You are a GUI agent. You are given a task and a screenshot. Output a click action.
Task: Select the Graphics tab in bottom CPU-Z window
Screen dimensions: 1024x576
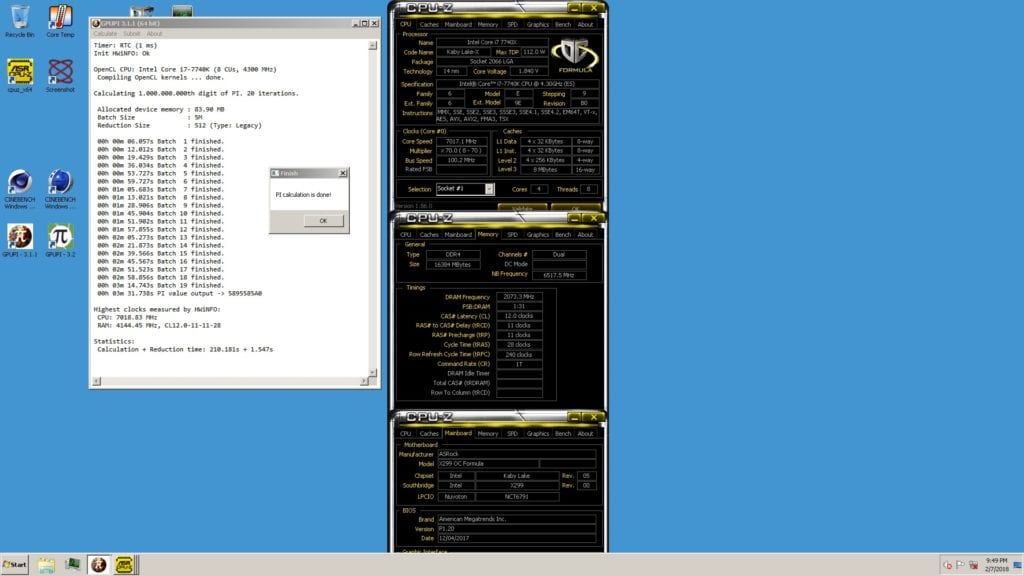(x=537, y=434)
